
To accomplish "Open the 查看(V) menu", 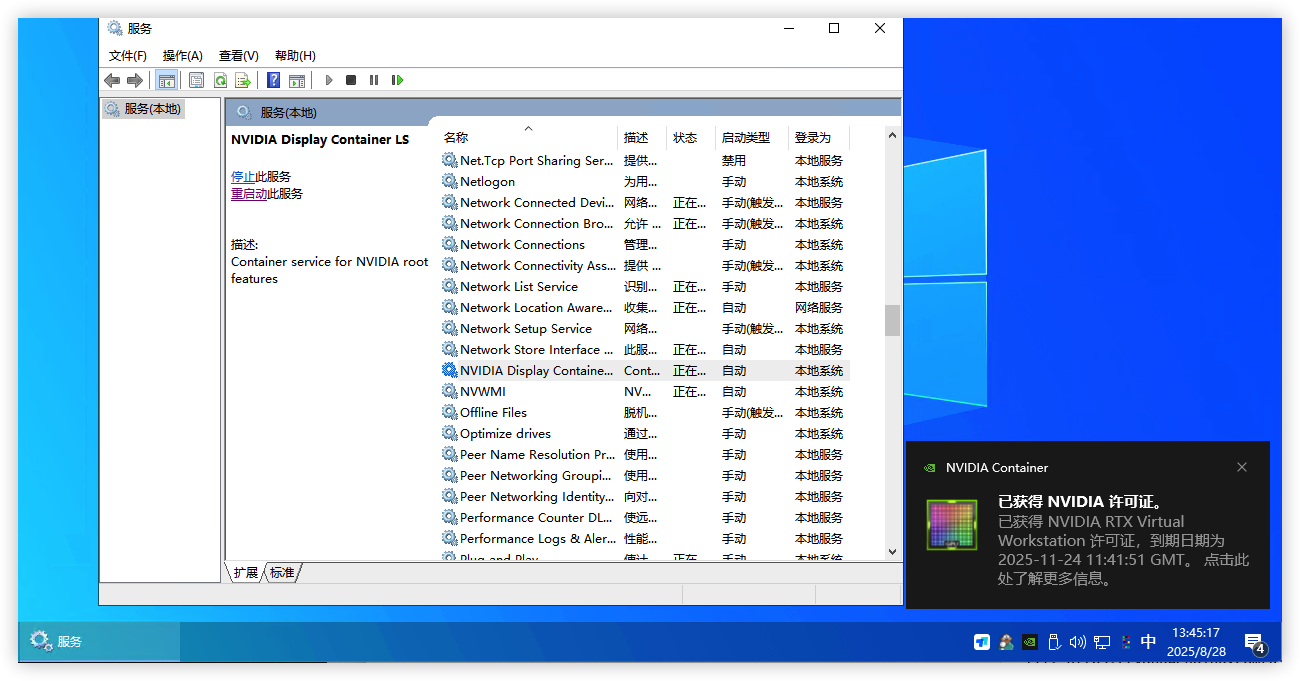I will coord(239,56).
